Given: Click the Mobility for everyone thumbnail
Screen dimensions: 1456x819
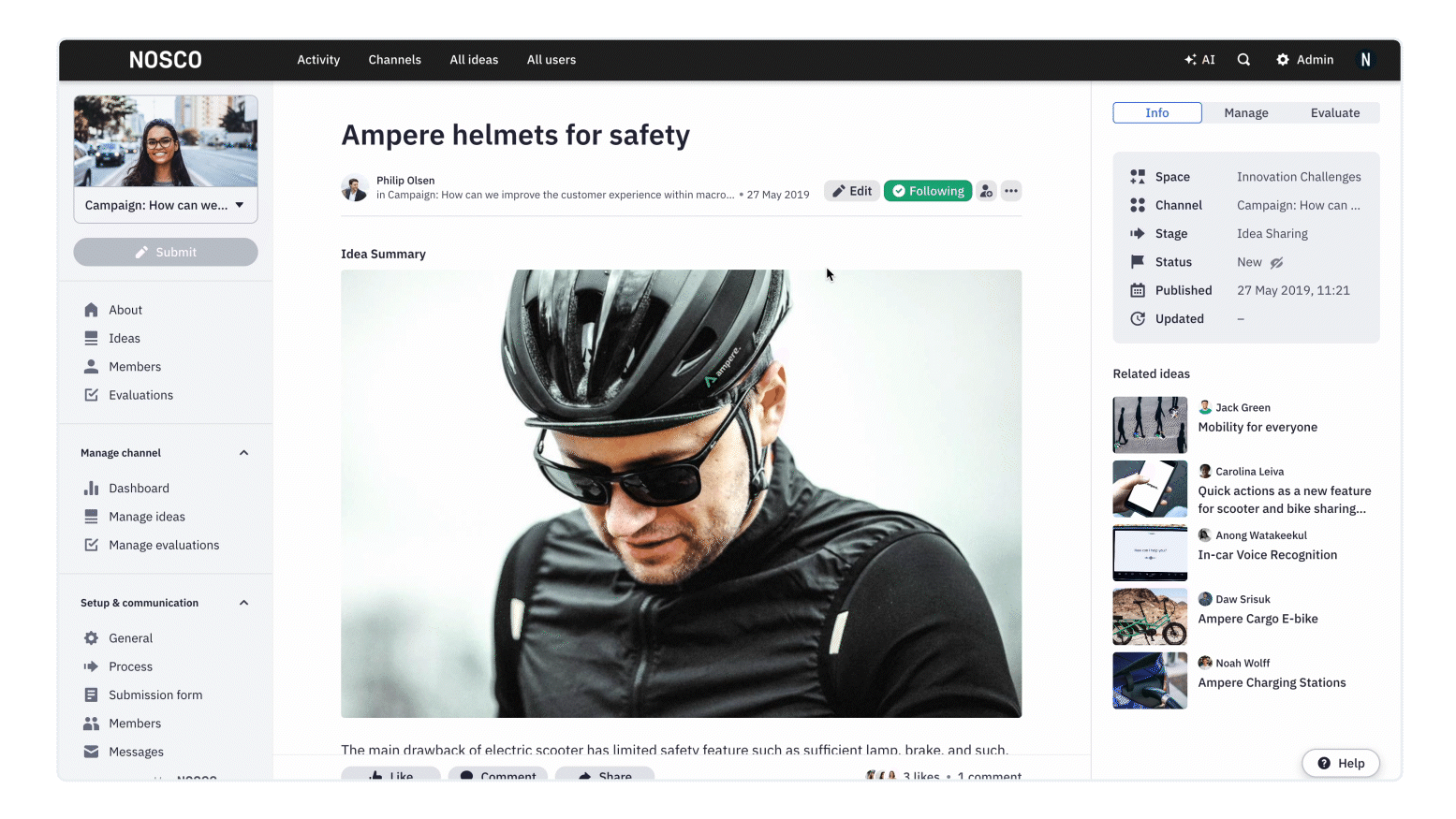Looking at the screenshot, I should click(x=1150, y=425).
